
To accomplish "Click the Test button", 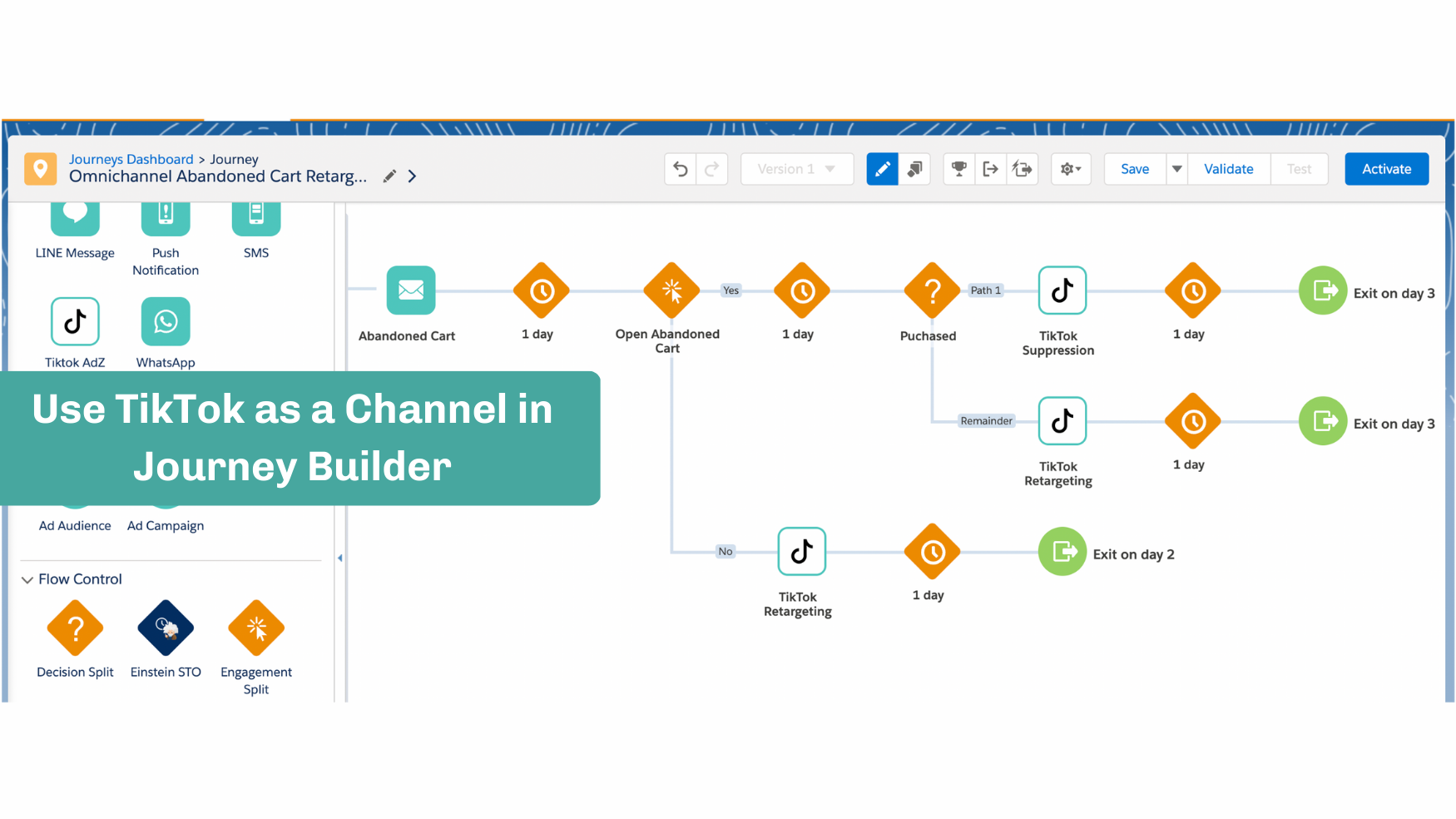I will (1299, 169).
